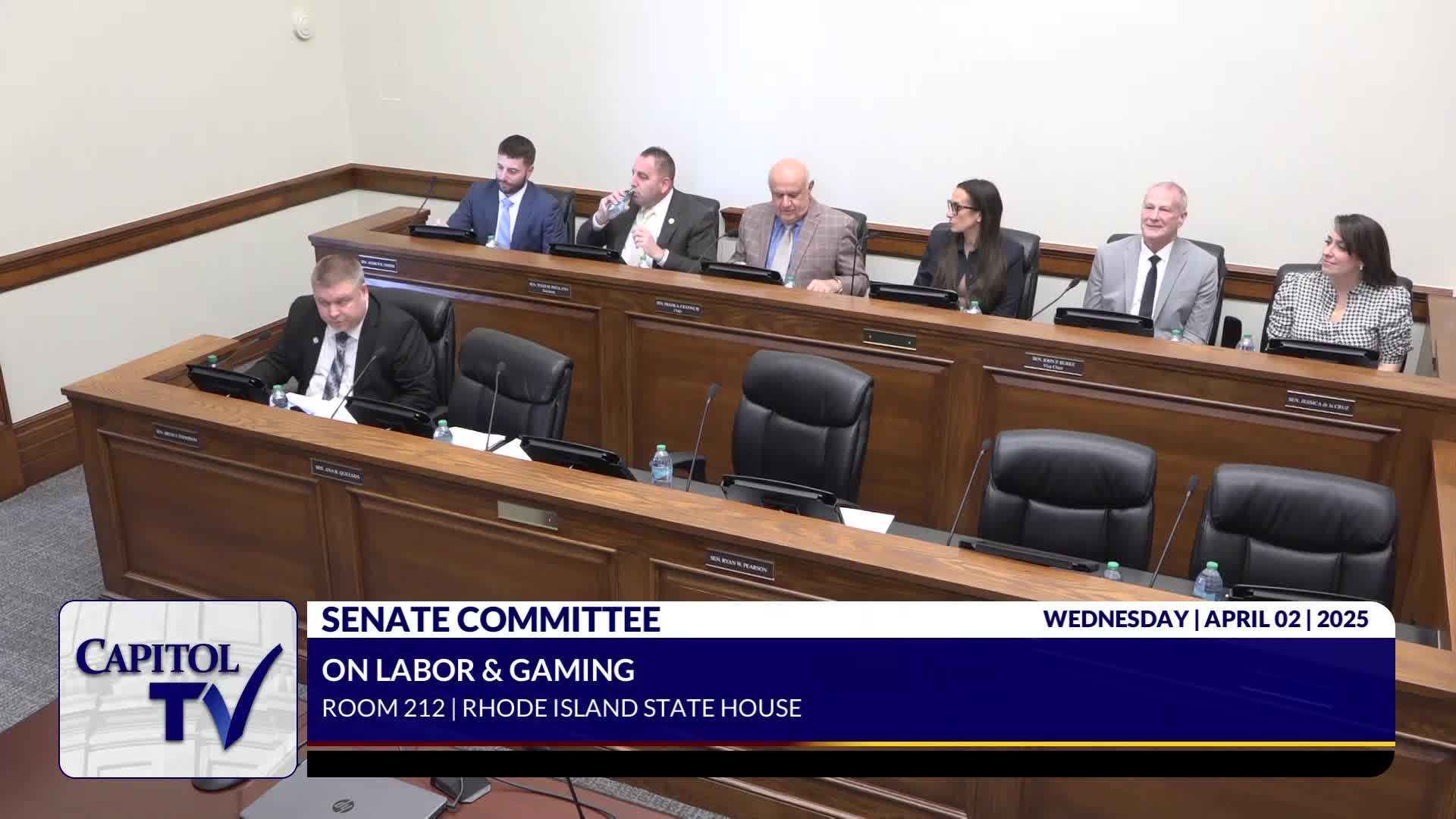
Task: Click the Room 212 Rhode Island State House text
Action: point(561,708)
